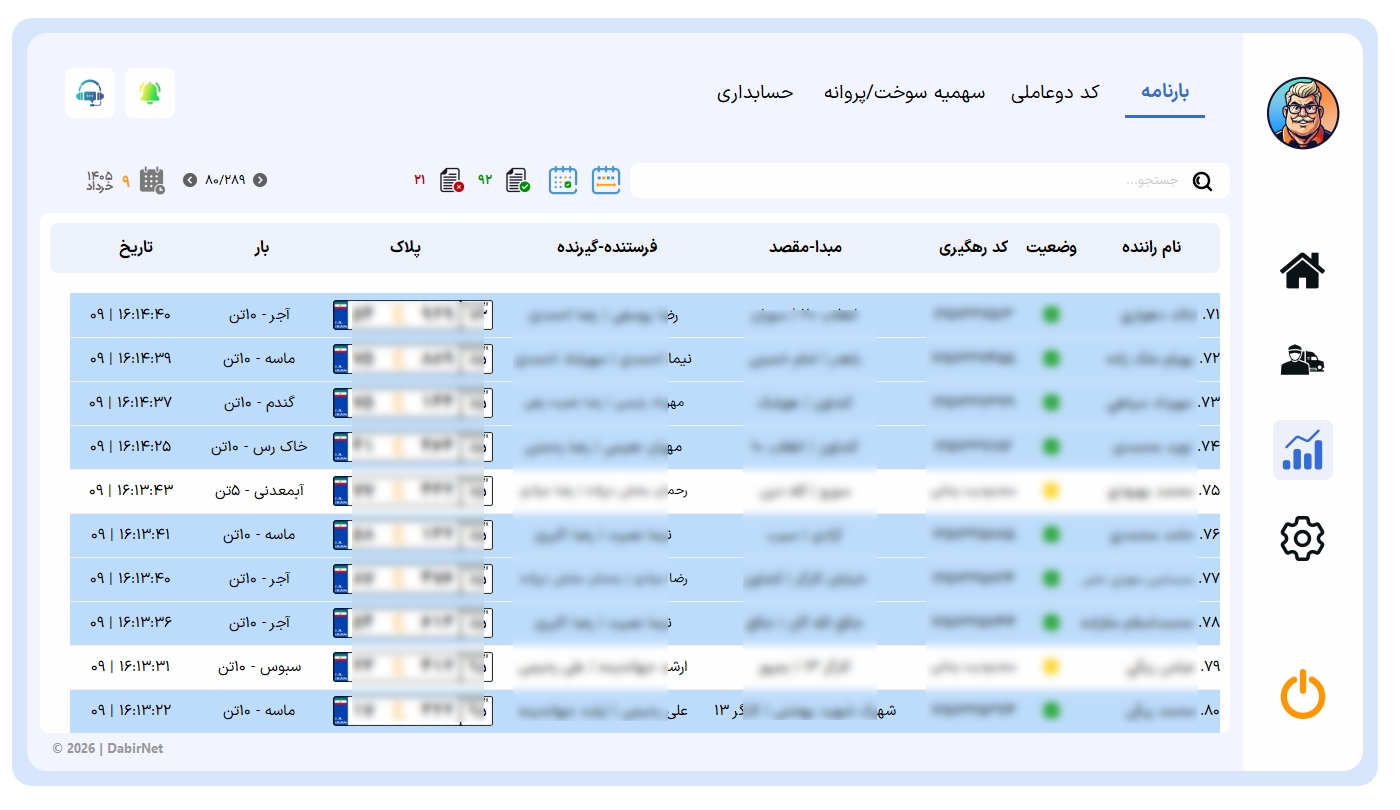Image resolution: width=1400 pixels, height=810 pixels.
Task: Click the timestamp ۱۶:۱۳:۲۲
Action: [x=144, y=711]
